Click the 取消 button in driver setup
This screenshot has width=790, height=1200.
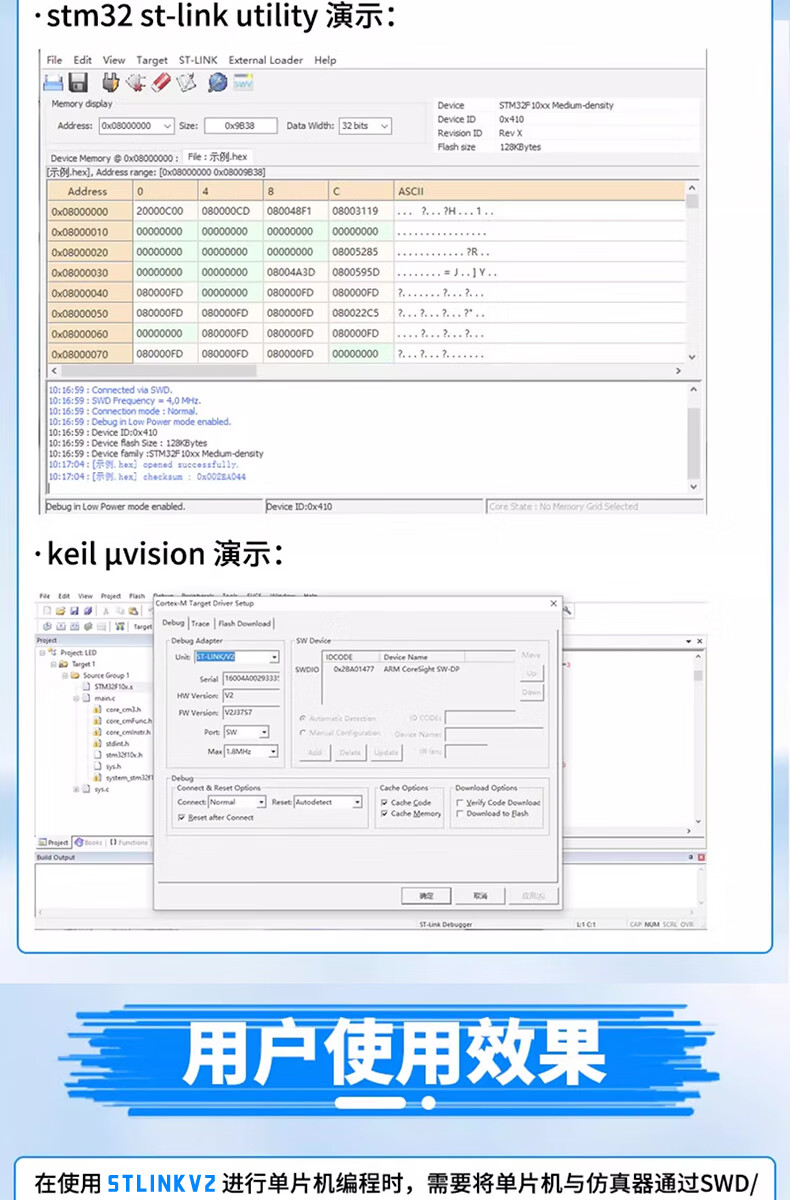(x=481, y=895)
